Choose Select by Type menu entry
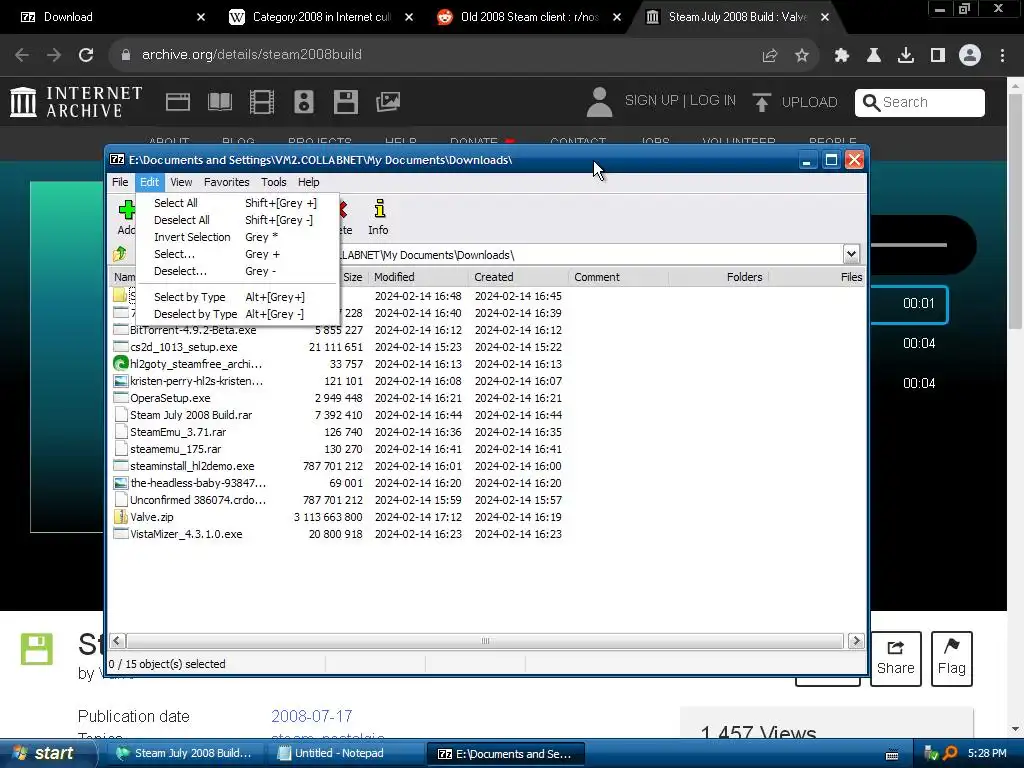The height and width of the screenshot is (768, 1024). pos(235,297)
